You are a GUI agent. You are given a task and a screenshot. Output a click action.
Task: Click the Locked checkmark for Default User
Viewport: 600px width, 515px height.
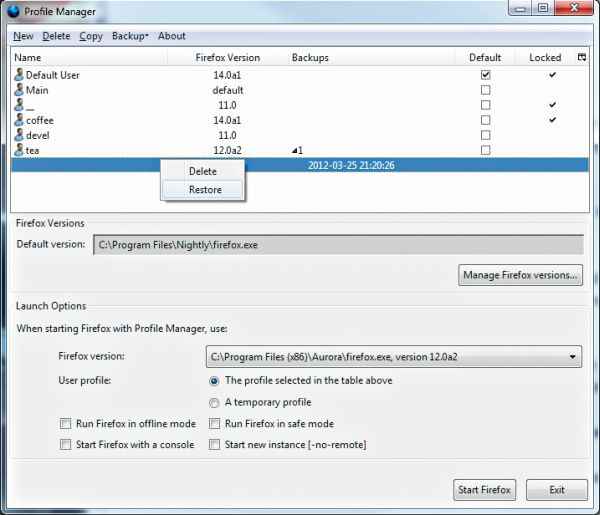coord(552,75)
